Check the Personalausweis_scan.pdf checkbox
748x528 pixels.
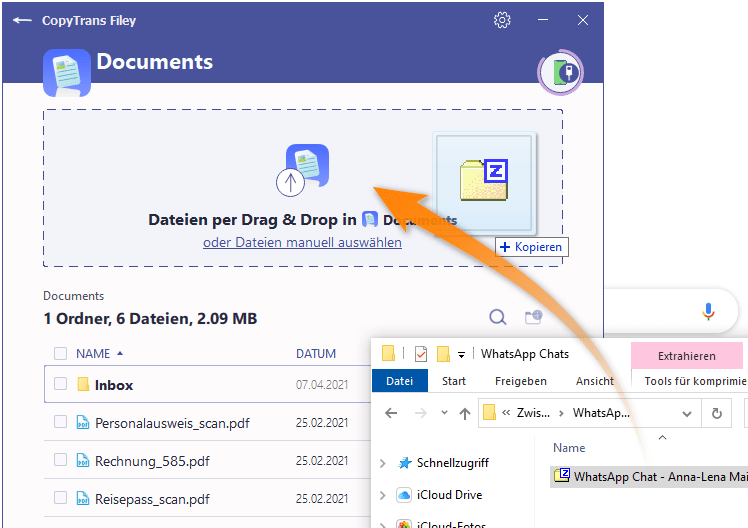(60, 422)
